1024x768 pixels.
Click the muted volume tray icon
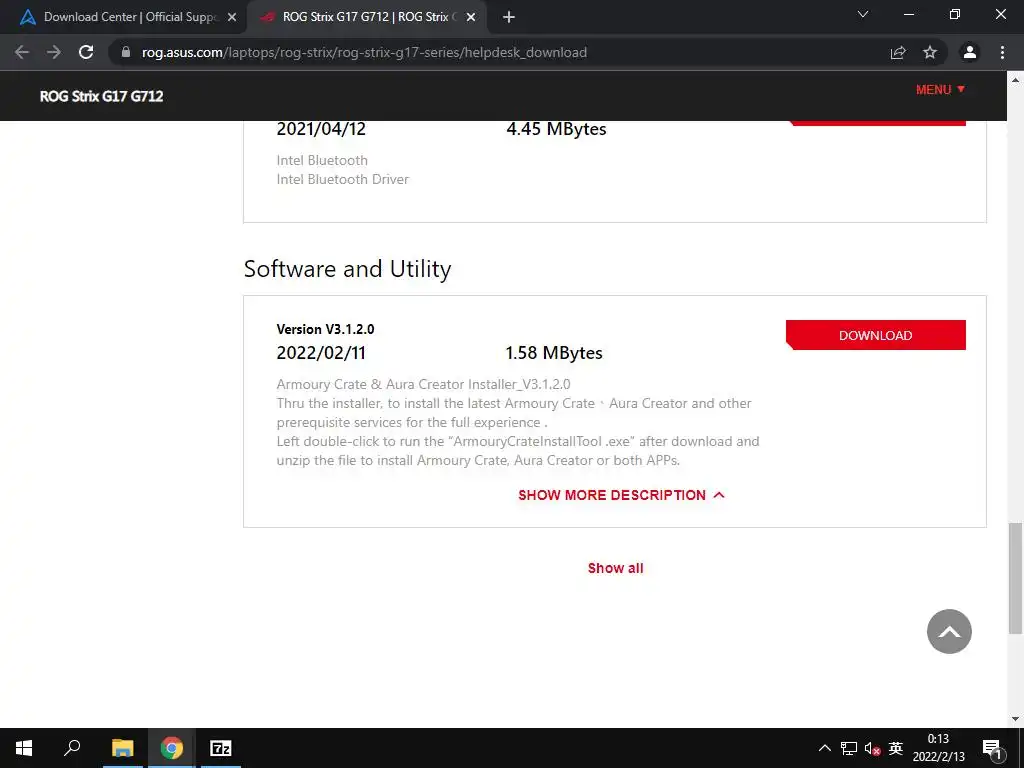point(872,748)
